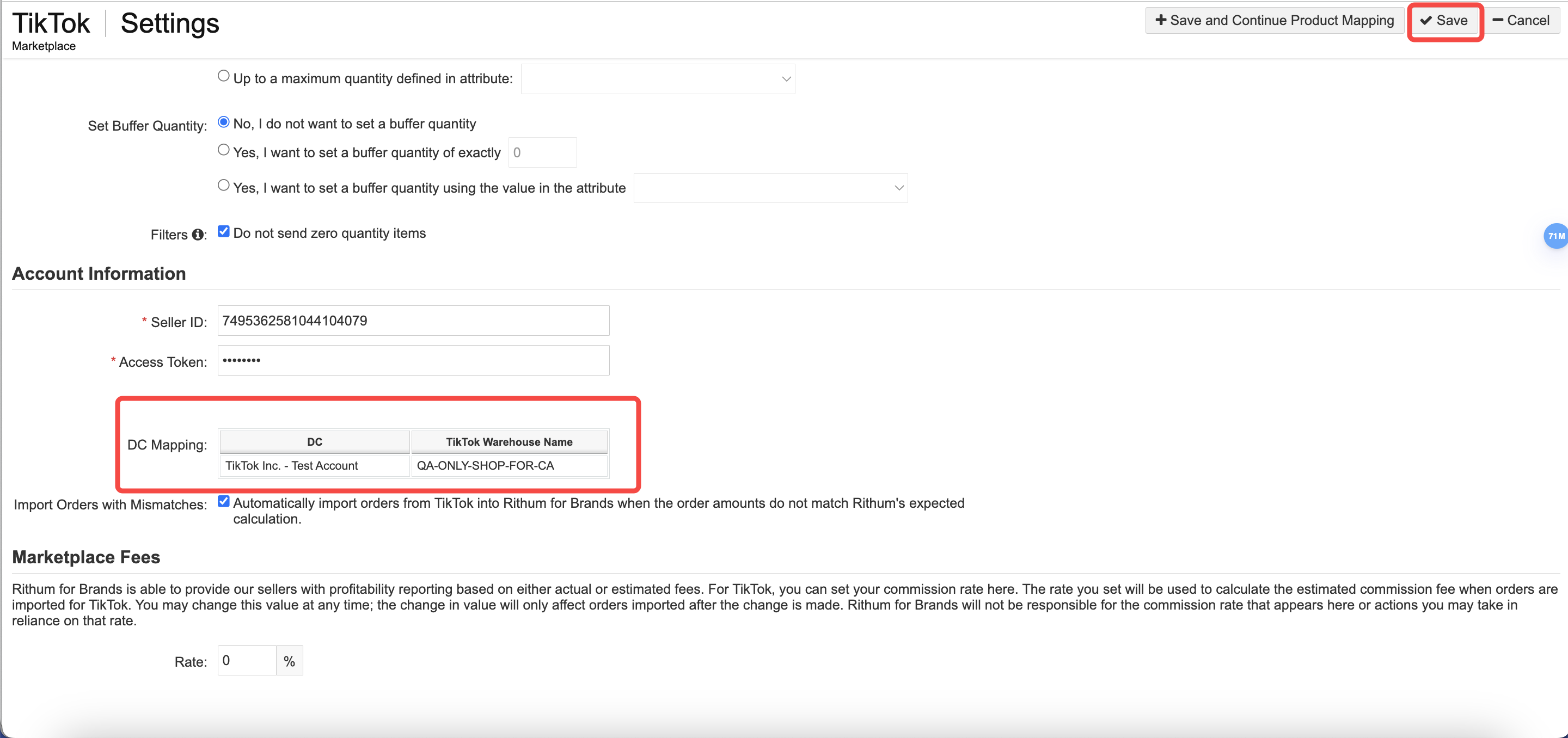Click the blue 71M floating badge
This screenshot has width=1568, height=738.
coord(1556,236)
